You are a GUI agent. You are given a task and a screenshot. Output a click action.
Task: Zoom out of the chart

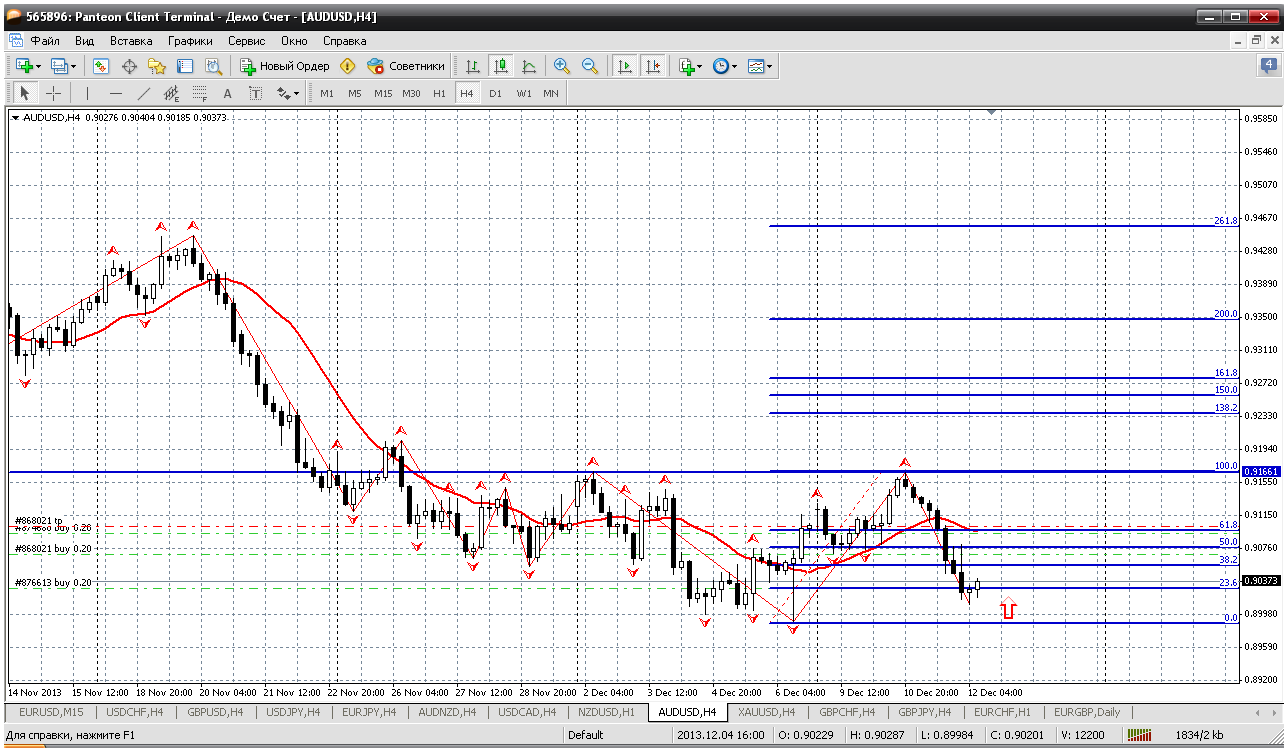tap(590, 66)
